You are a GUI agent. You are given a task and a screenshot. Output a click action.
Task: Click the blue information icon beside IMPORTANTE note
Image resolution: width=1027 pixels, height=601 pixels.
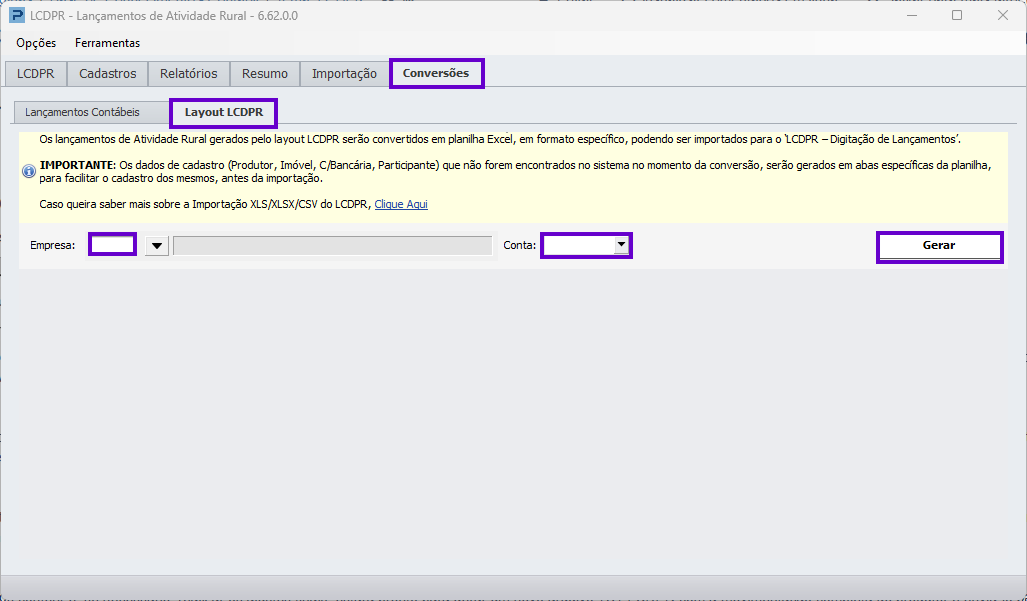[29, 172]
